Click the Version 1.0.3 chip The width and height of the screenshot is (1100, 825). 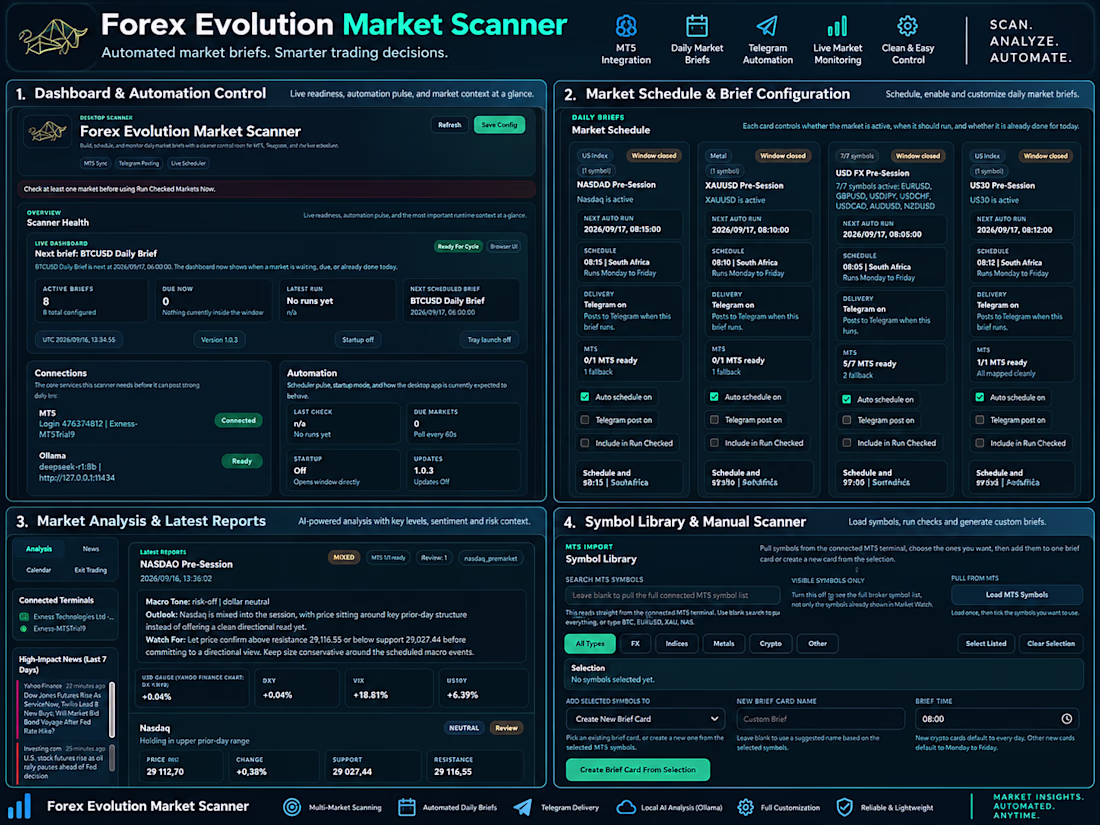(x=219, y=340)
